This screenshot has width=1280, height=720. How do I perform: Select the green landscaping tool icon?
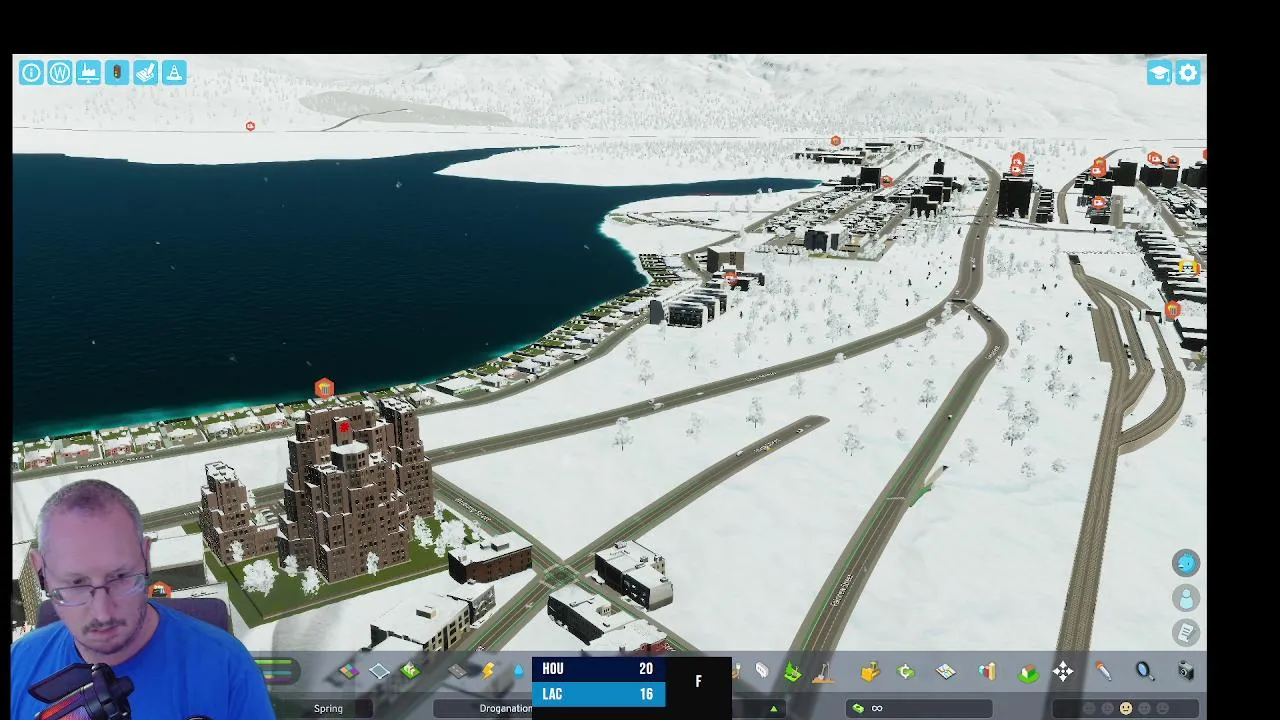pos(792,672)
